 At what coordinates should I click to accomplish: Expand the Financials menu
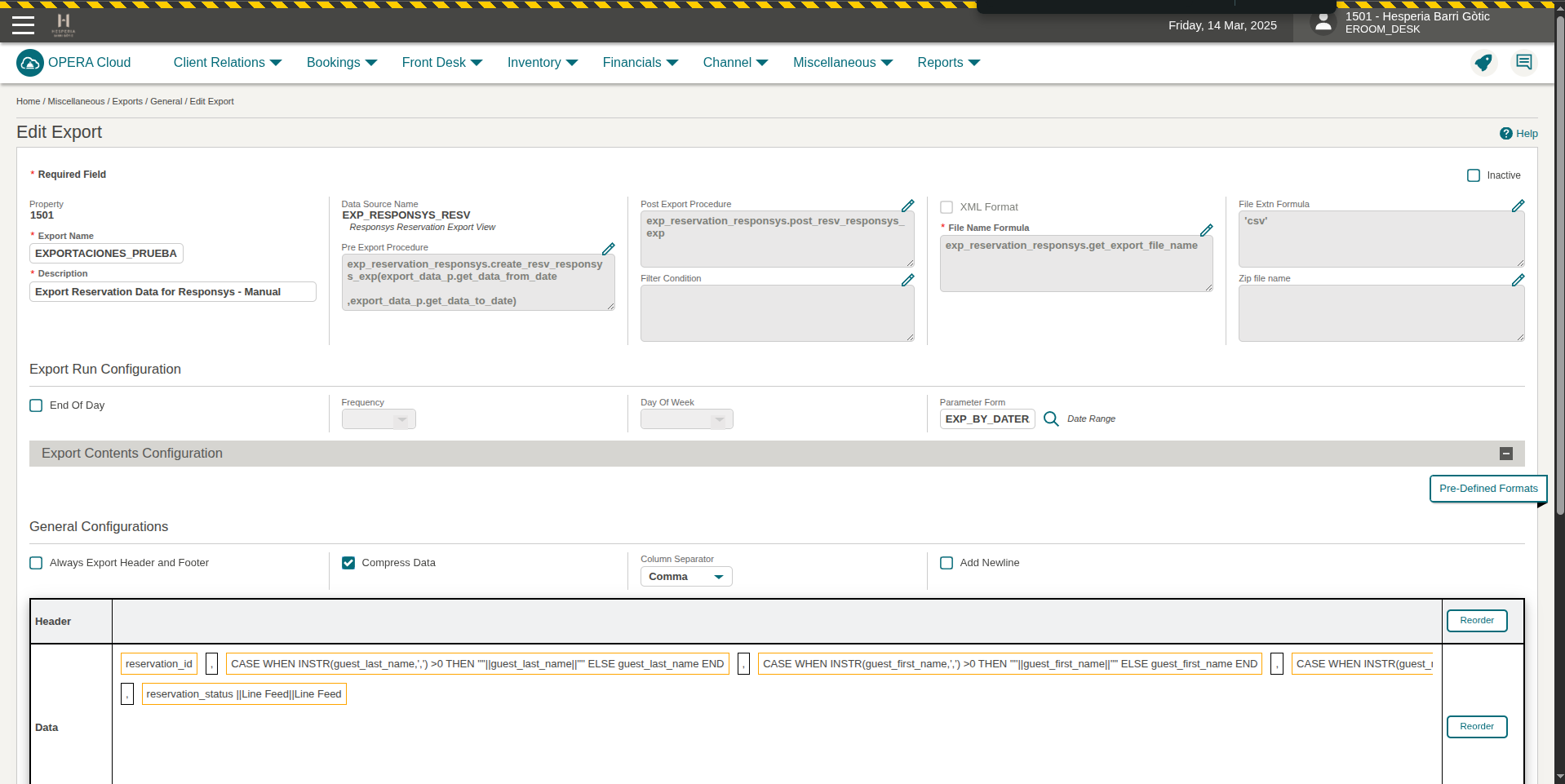point(640,63)
